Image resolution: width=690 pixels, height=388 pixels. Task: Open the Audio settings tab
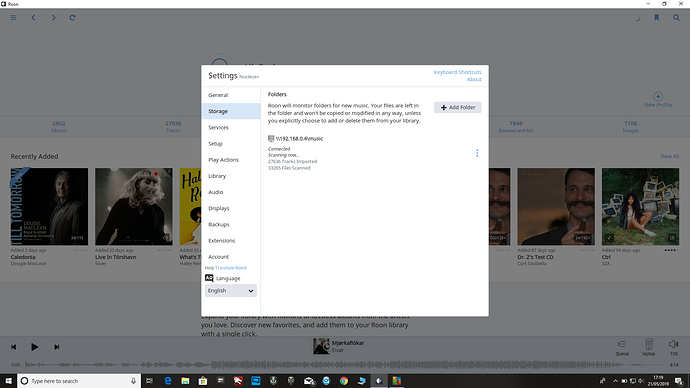[x=231, y=192]
